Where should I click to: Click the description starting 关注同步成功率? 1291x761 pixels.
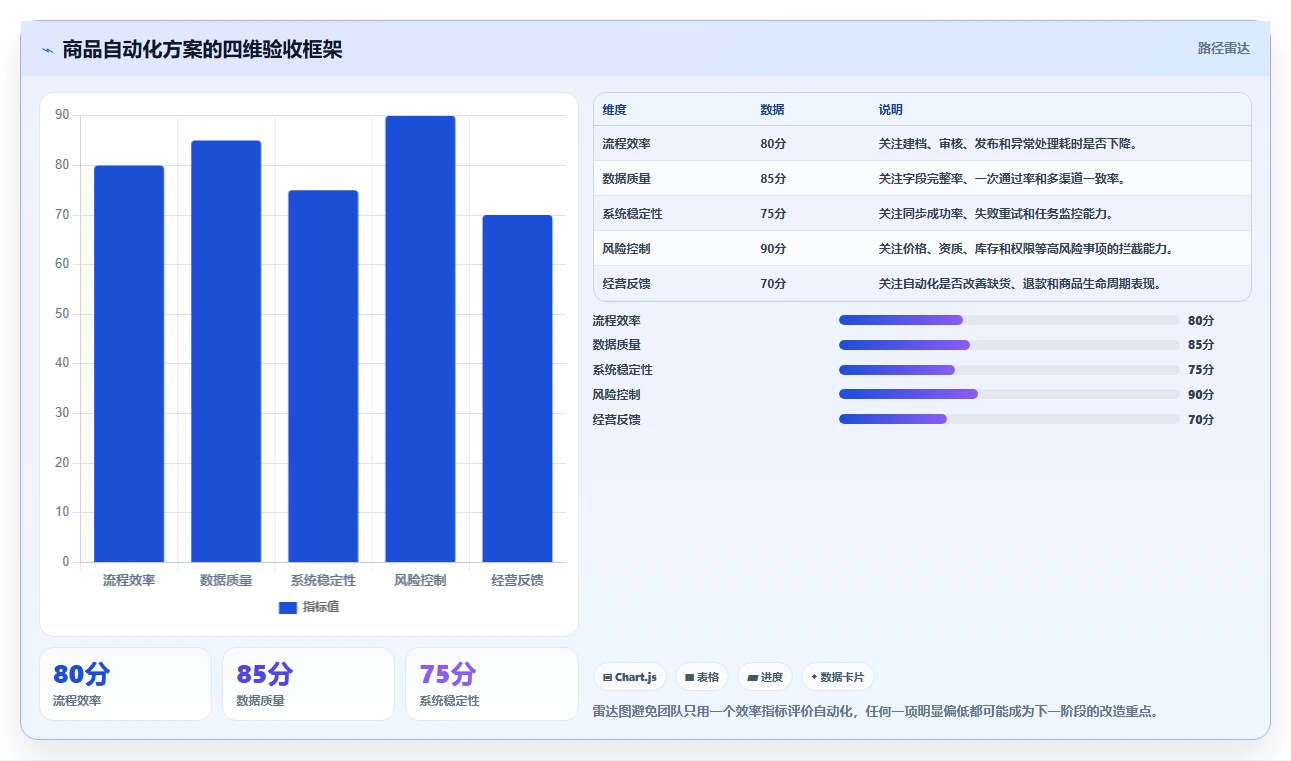[996, 214]
